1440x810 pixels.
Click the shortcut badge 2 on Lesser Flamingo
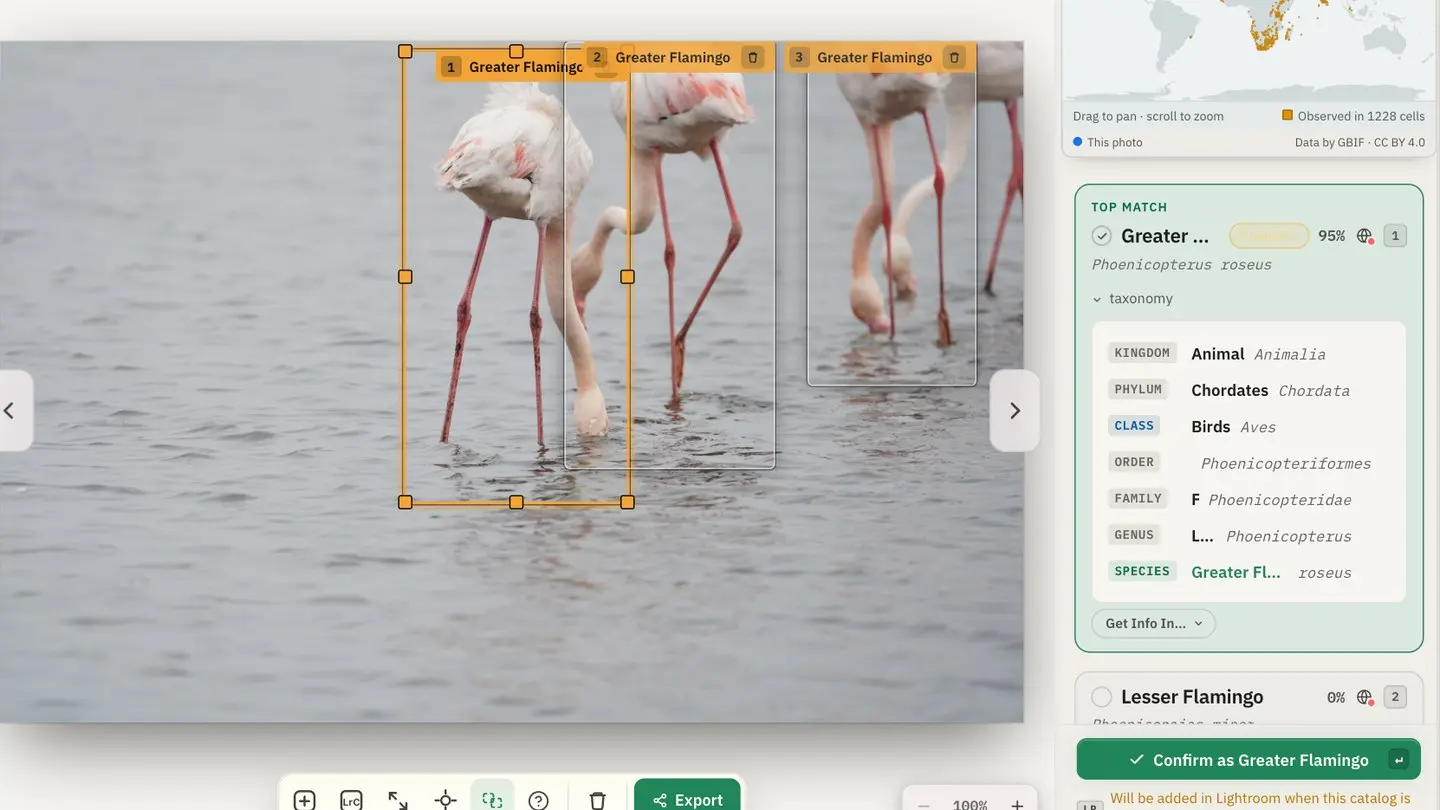[1395, 697]
